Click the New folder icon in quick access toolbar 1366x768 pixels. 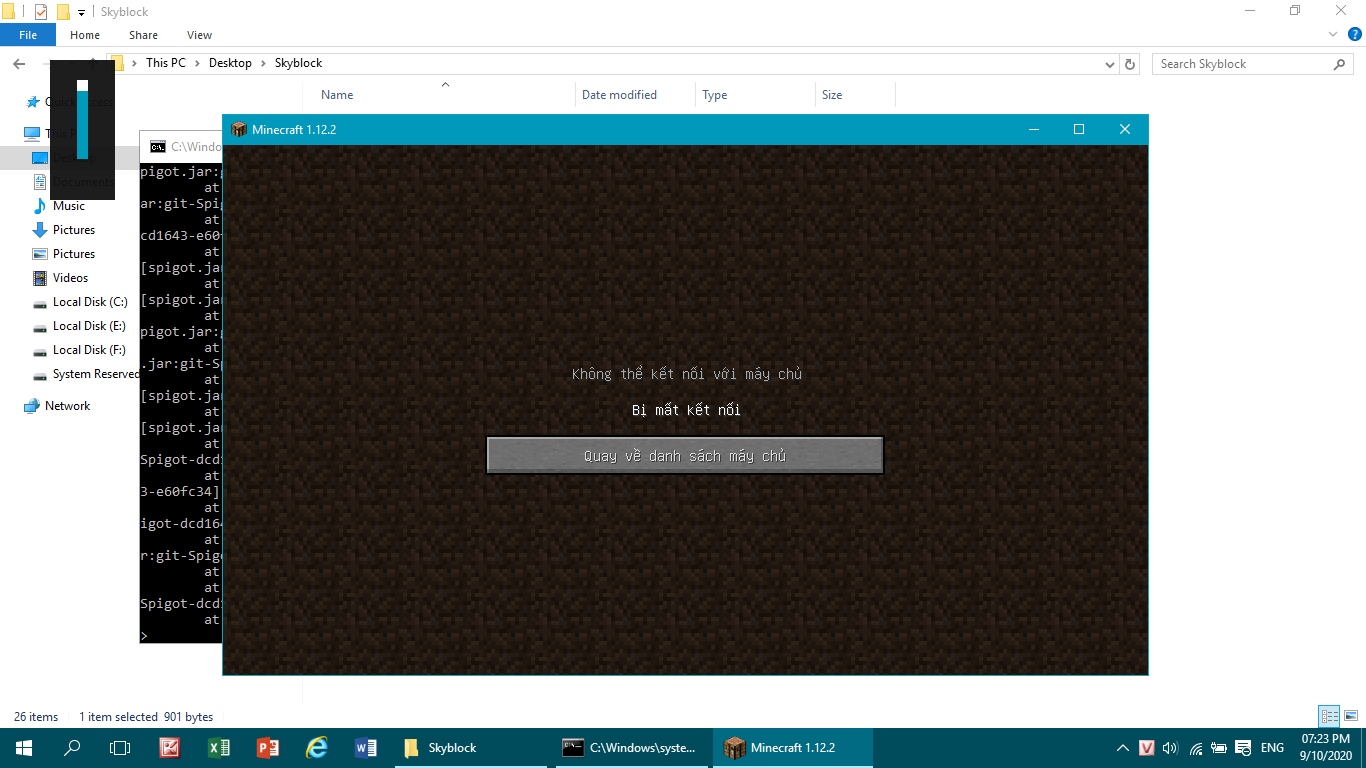(x=63, y=12)
